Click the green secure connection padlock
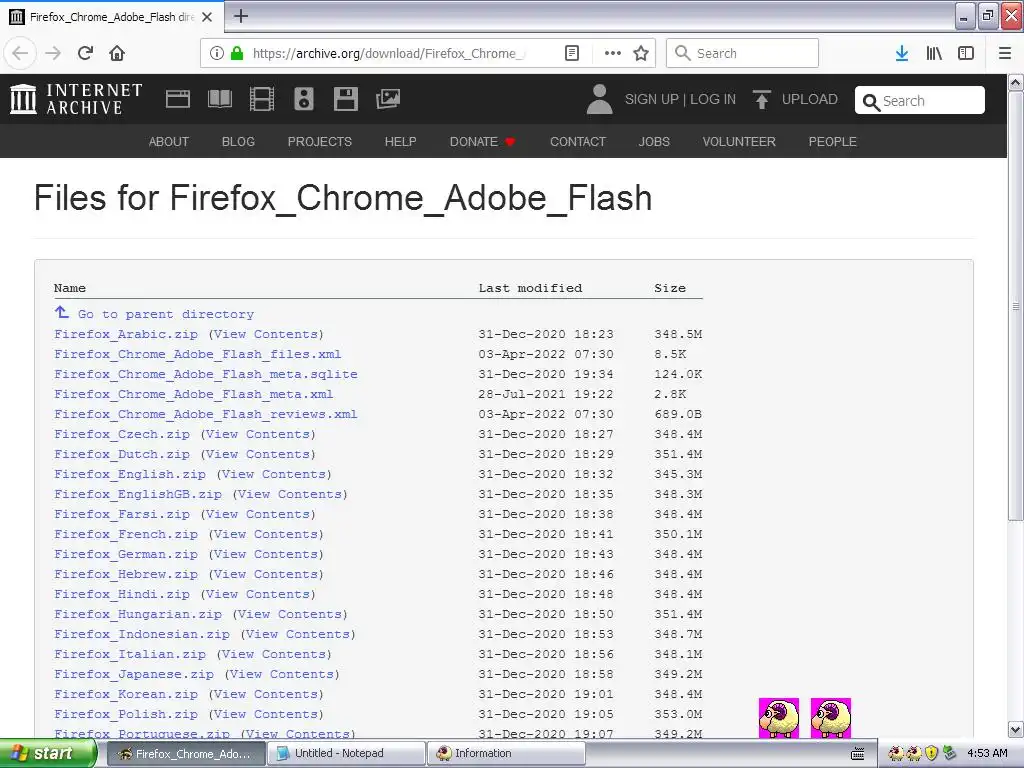The height and width of the screenshot is (768, 1024). click(x=237, y=54)
